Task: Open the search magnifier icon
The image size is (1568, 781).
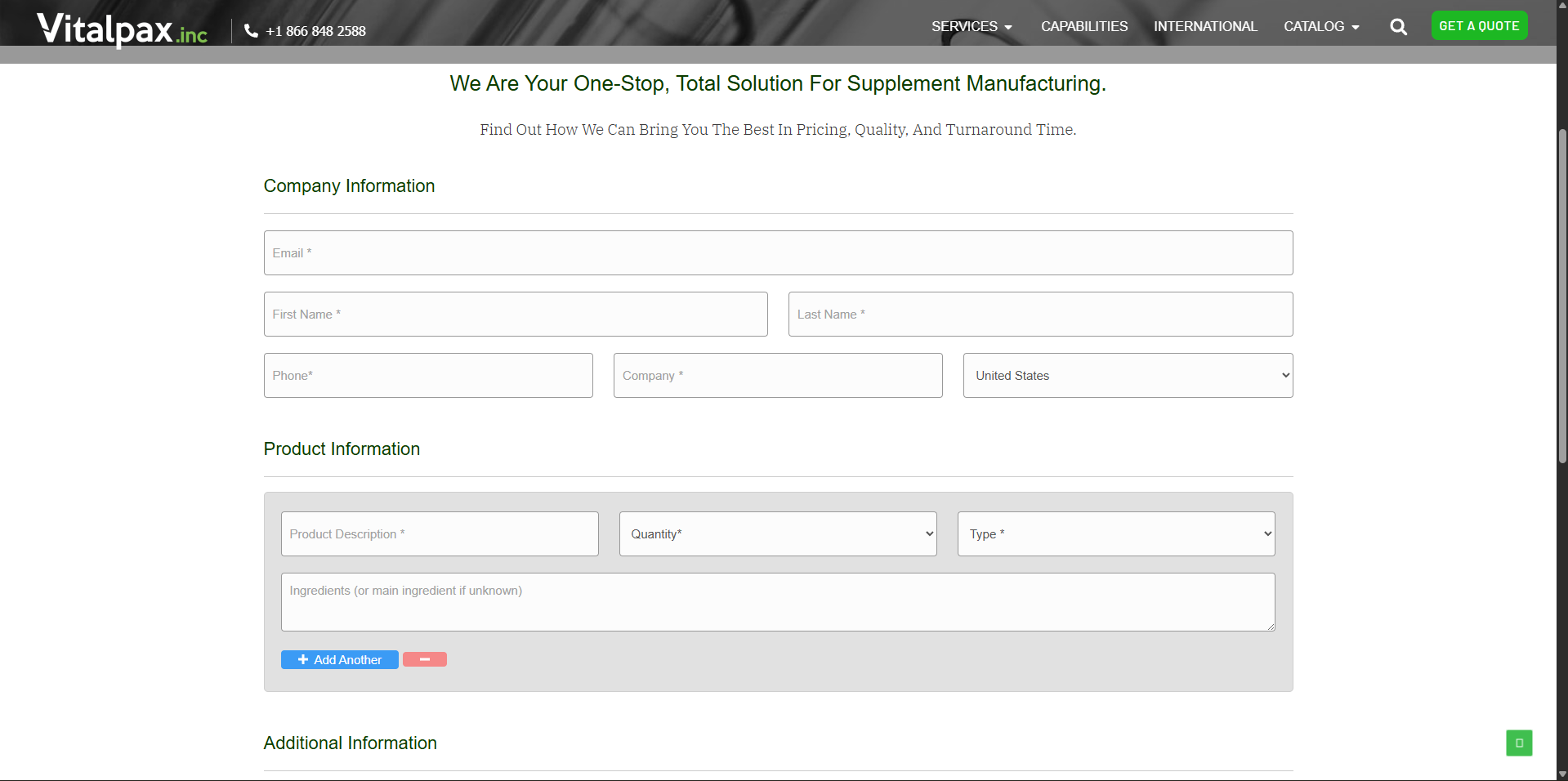Action: (1398, 27)
